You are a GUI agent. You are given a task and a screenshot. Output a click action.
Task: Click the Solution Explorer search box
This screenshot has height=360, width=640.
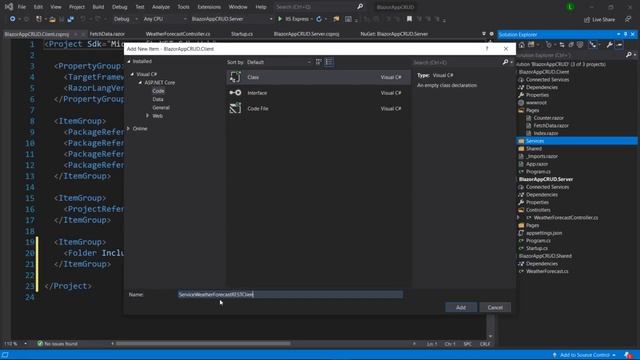(x=571, y=55)
